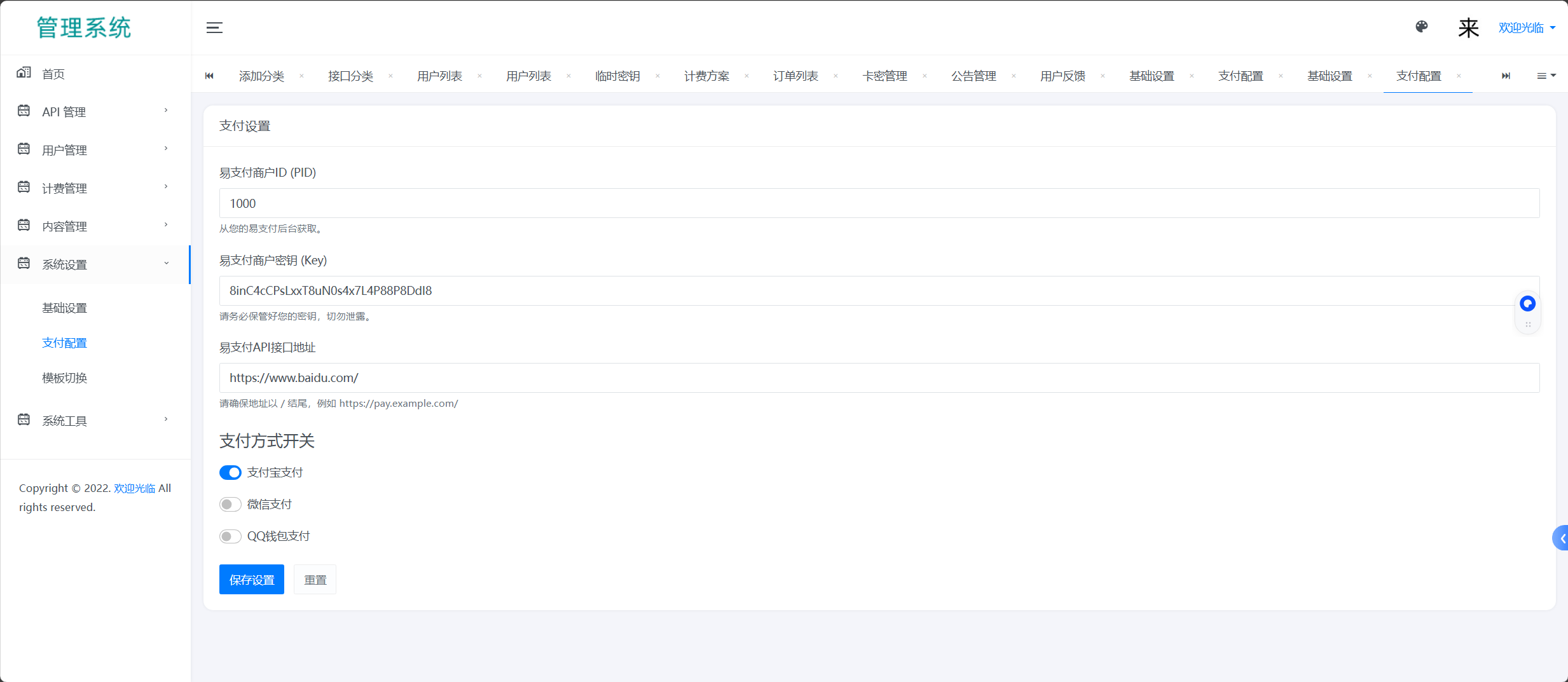
Task: Expand the 系统工具 sidebar menu
Action: 95,421
